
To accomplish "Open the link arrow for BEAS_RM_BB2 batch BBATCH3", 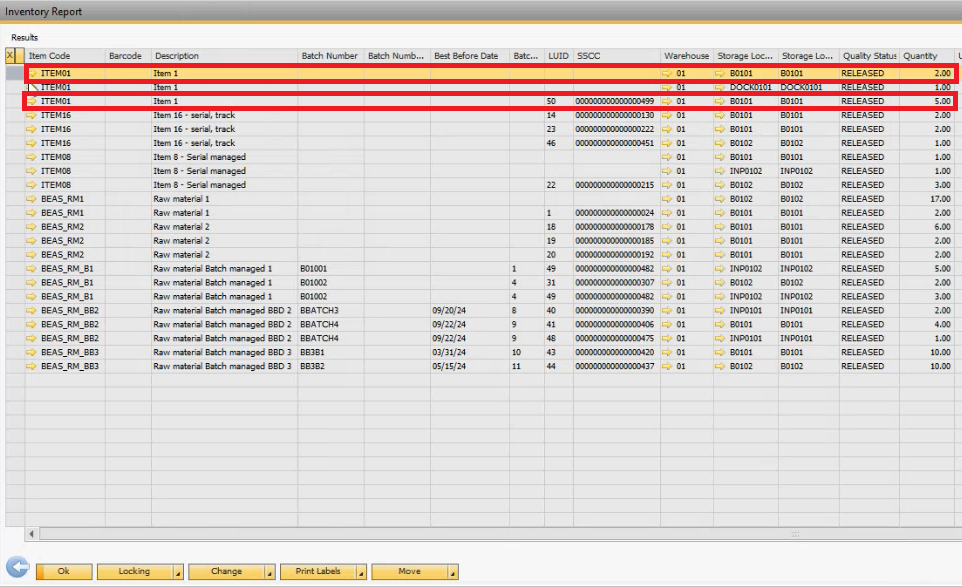I will tap(33, 311).
